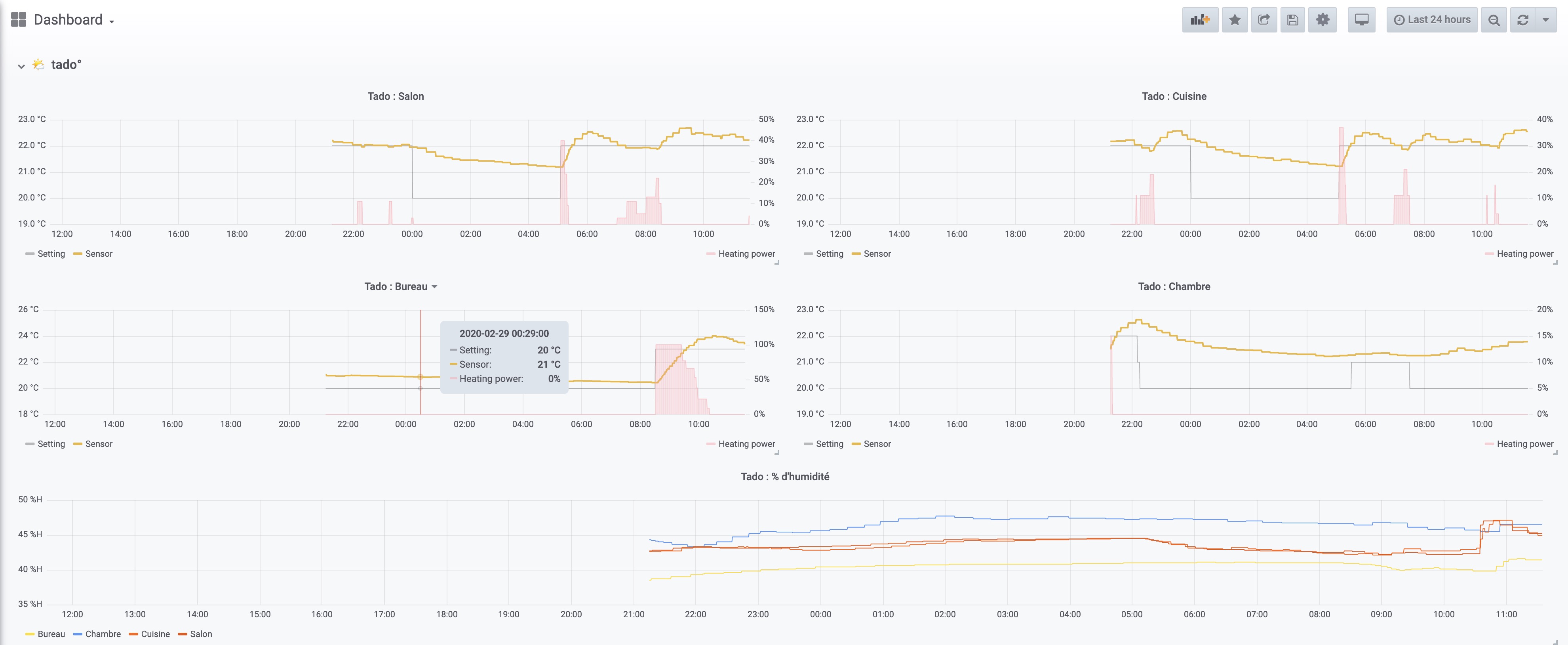
Task: Enable TV cycle view mode
Action: tap(1361, 19)
